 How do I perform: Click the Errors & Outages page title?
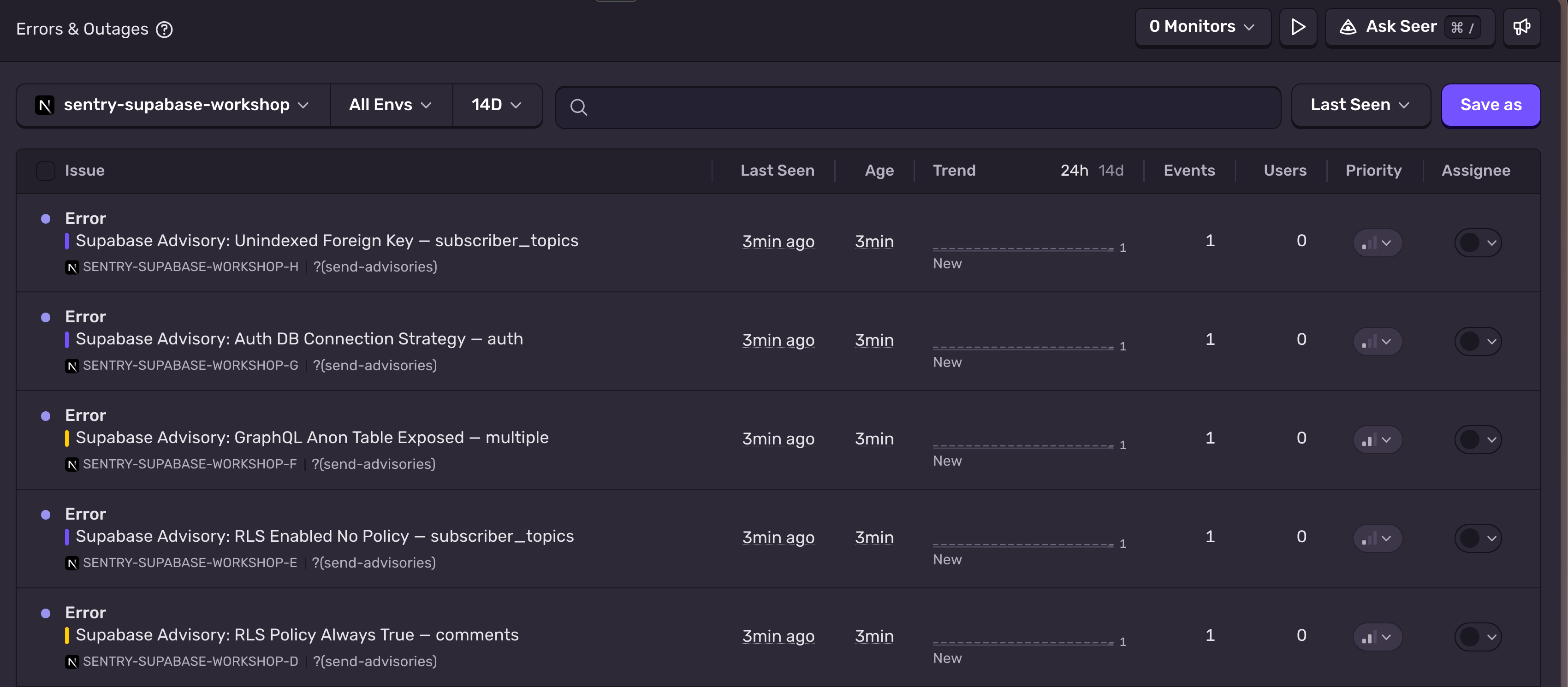(x=82, y=29)
